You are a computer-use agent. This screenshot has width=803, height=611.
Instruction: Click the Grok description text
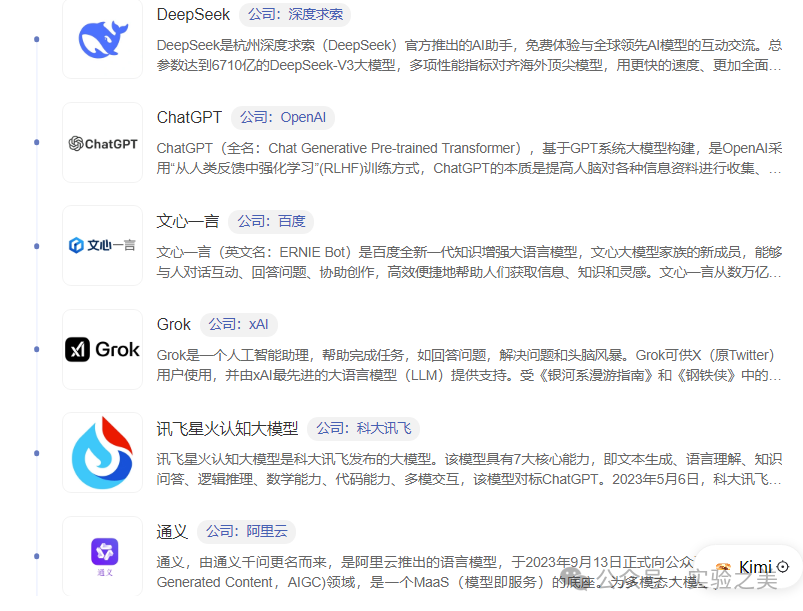pos(469,365)
